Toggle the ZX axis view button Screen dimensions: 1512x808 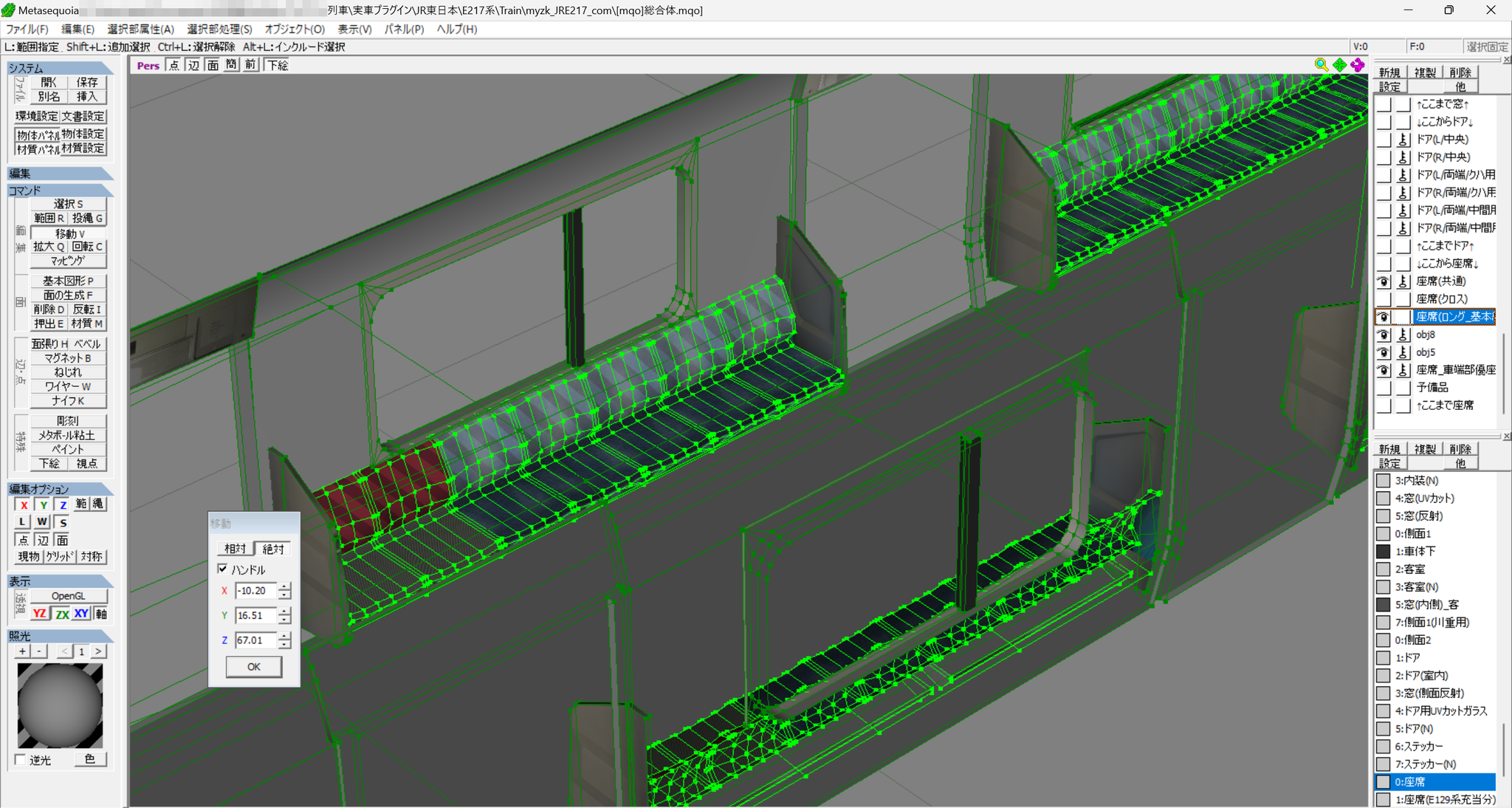61,614
